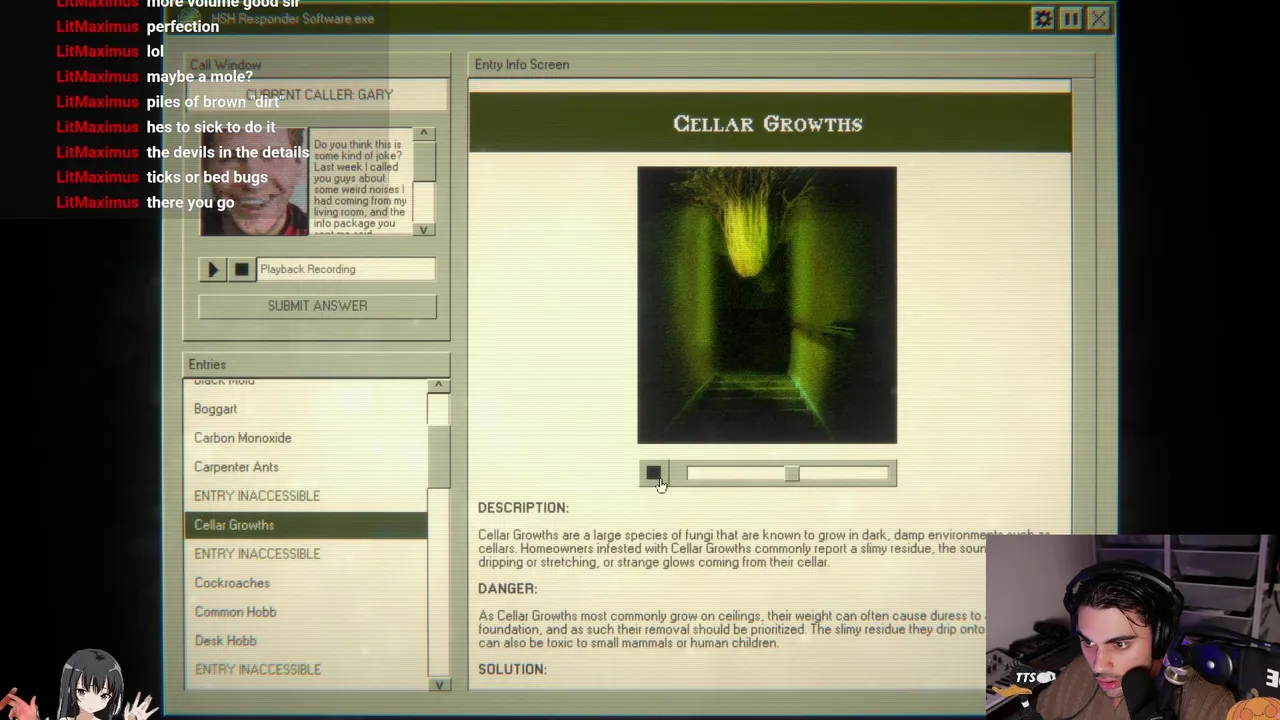The image size is (1280, 720).
Task: Click the caller transcript scrollbar thumb
Action: click(x=424, y=163)
